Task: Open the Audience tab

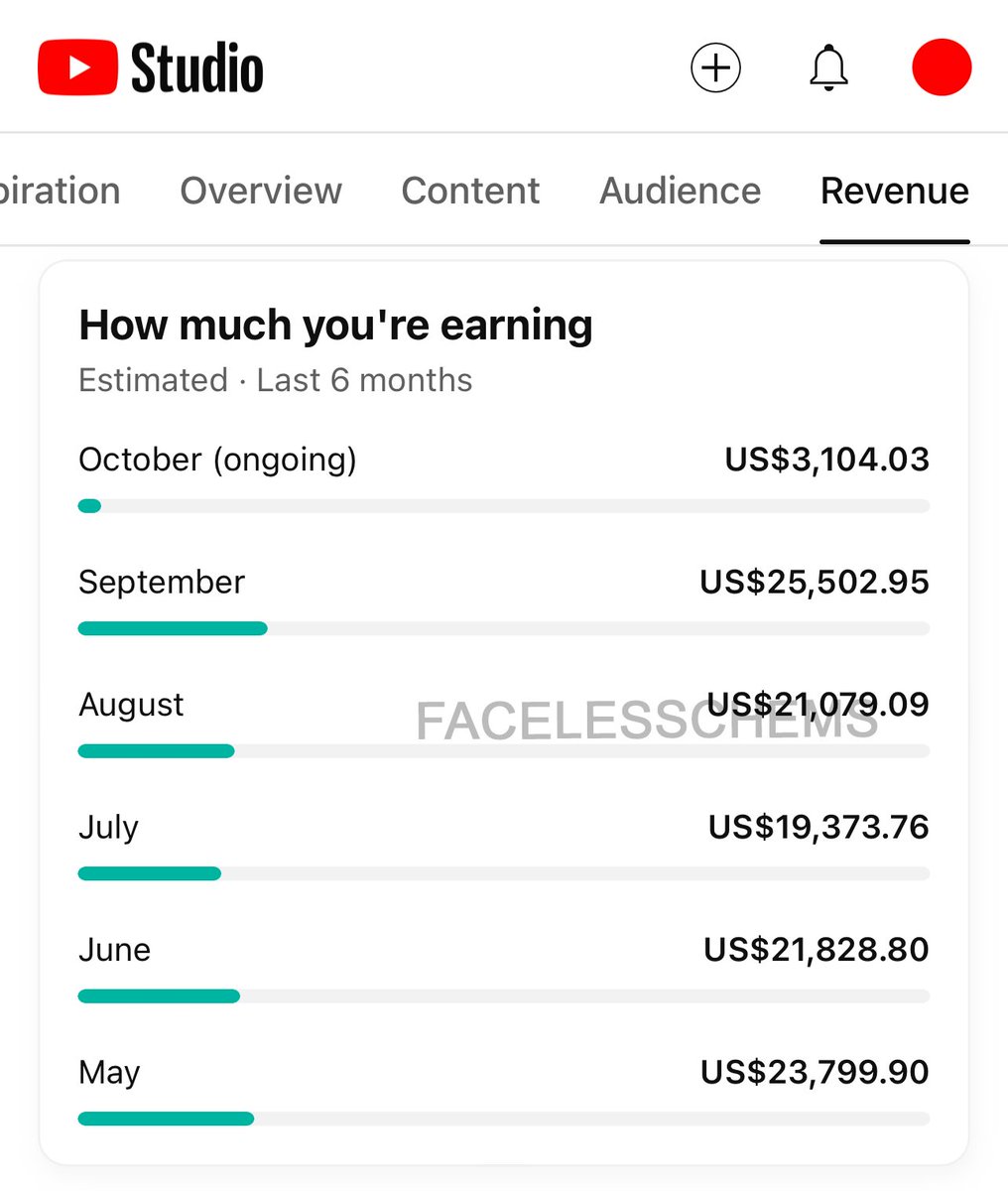Action: [680, 191]
